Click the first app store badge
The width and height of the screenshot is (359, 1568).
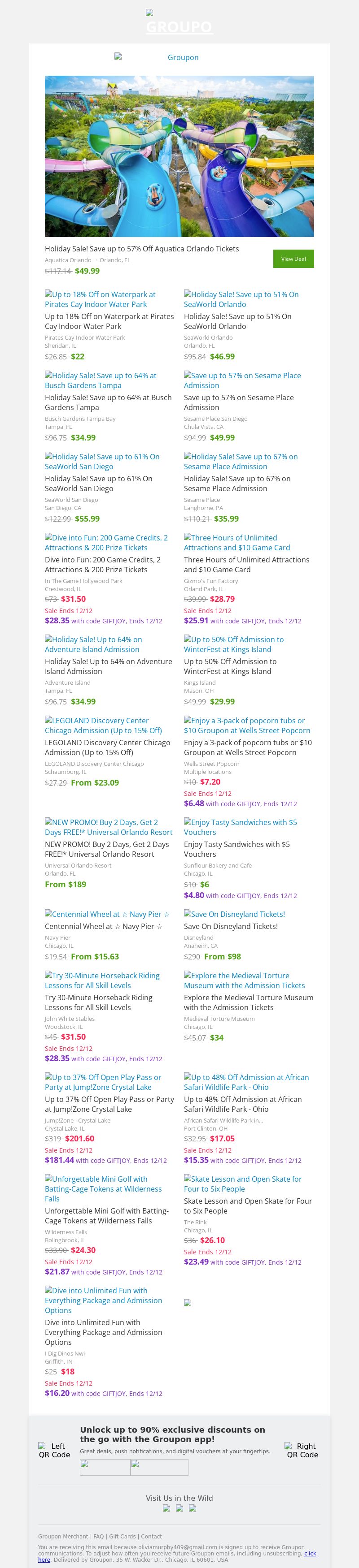click(x=105, y=1467)
